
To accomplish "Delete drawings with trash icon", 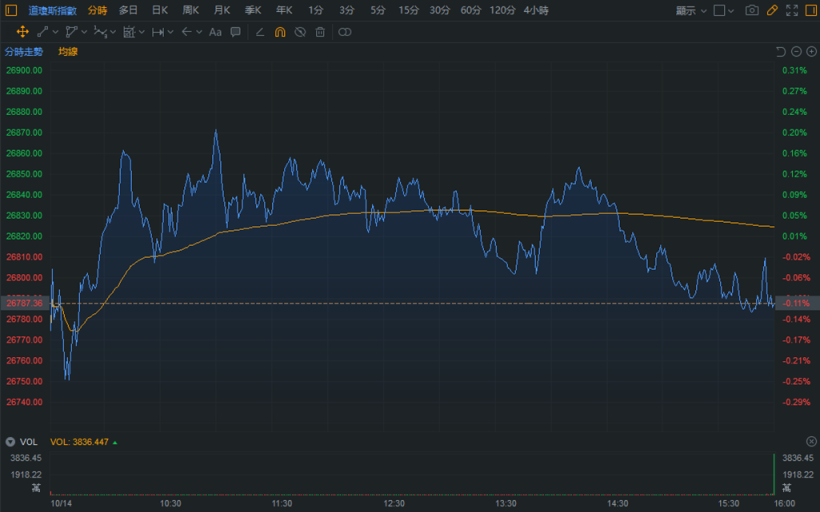I will pyautogui.click(x=320, y=32).
